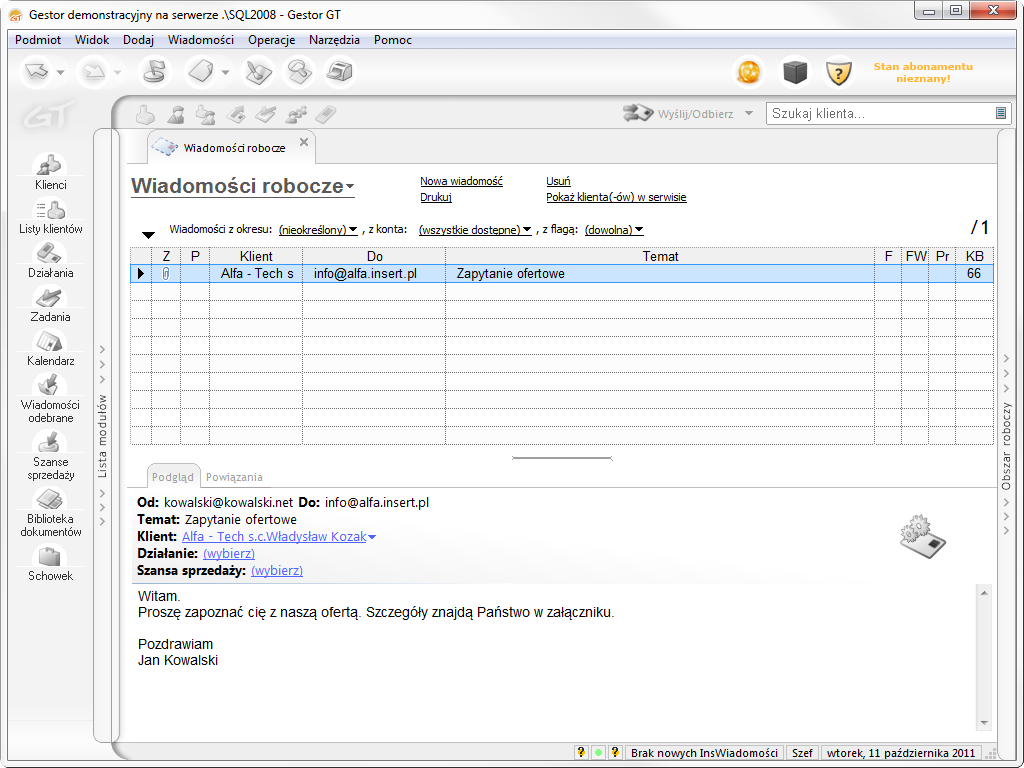Open the Klienci module in sidebar

coord(50,171)
